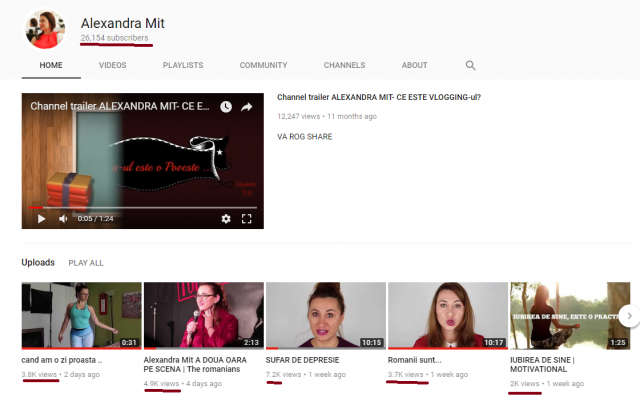The width and height of the screenshot is (640, 397).
Task: Mute the trailer with the speaker icon
Action: pos(63,219)
